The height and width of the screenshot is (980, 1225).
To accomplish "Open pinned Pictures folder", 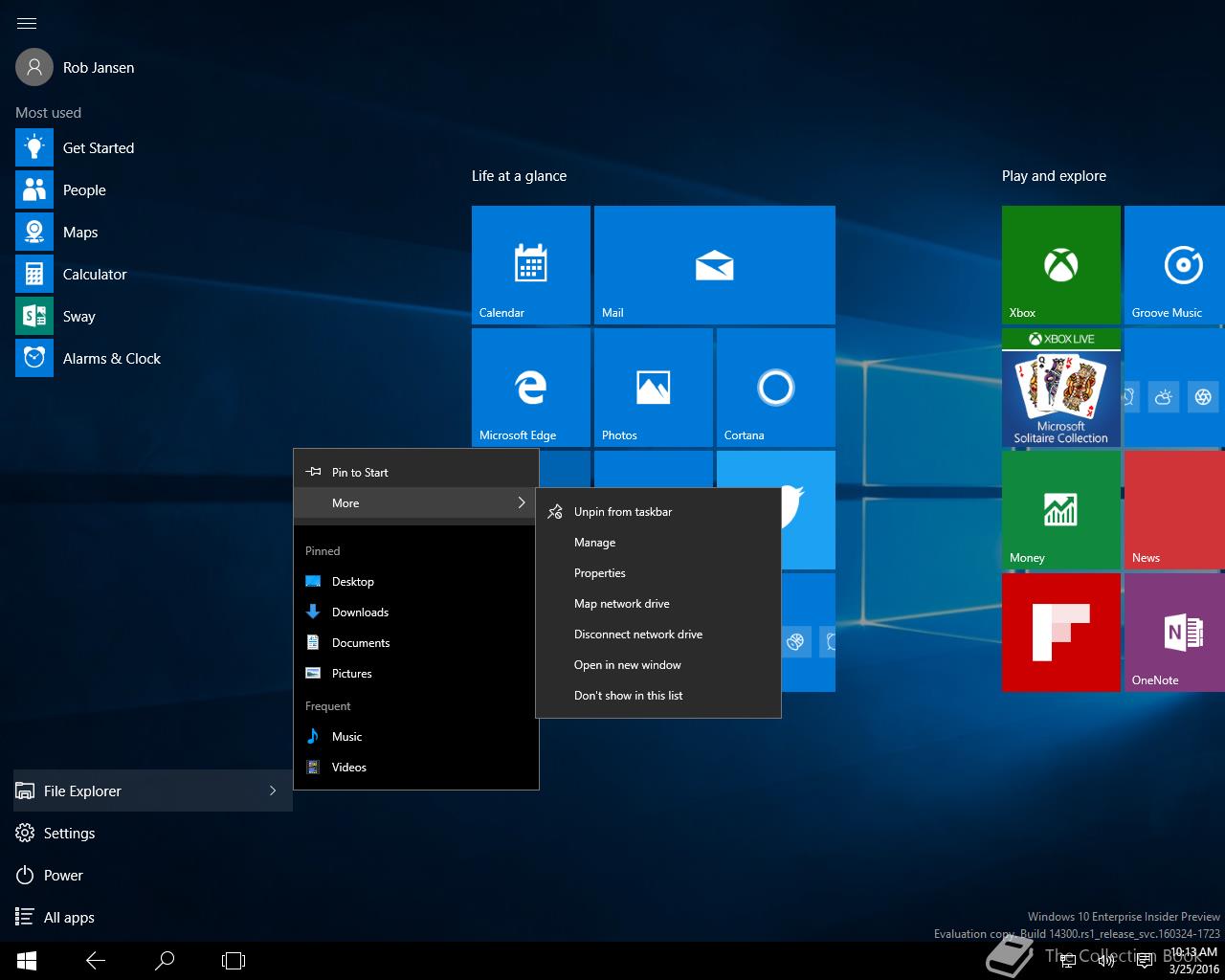I will (x=416, y=673).
